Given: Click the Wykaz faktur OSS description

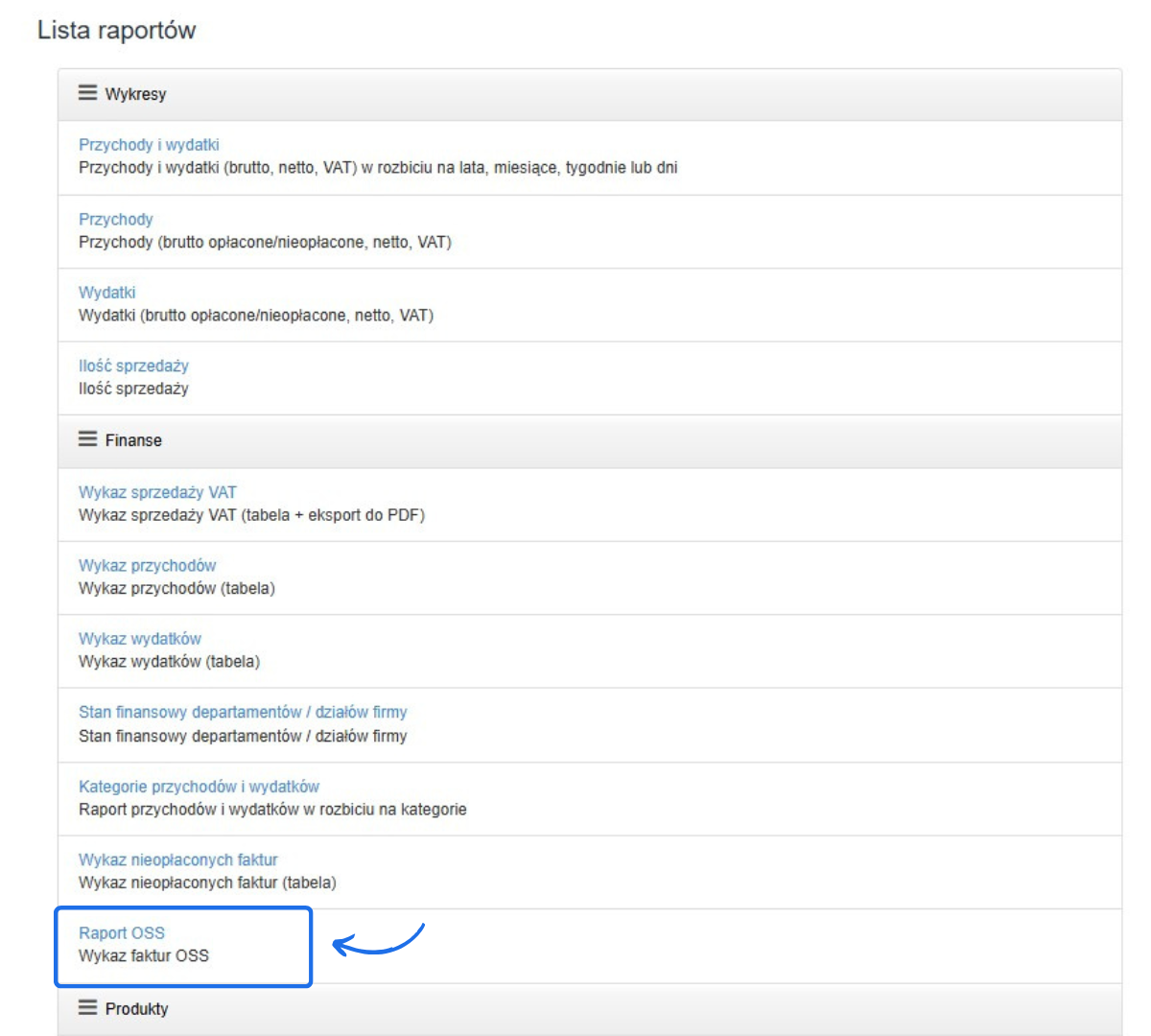Looking at the screenshot, I should point(144,955).
